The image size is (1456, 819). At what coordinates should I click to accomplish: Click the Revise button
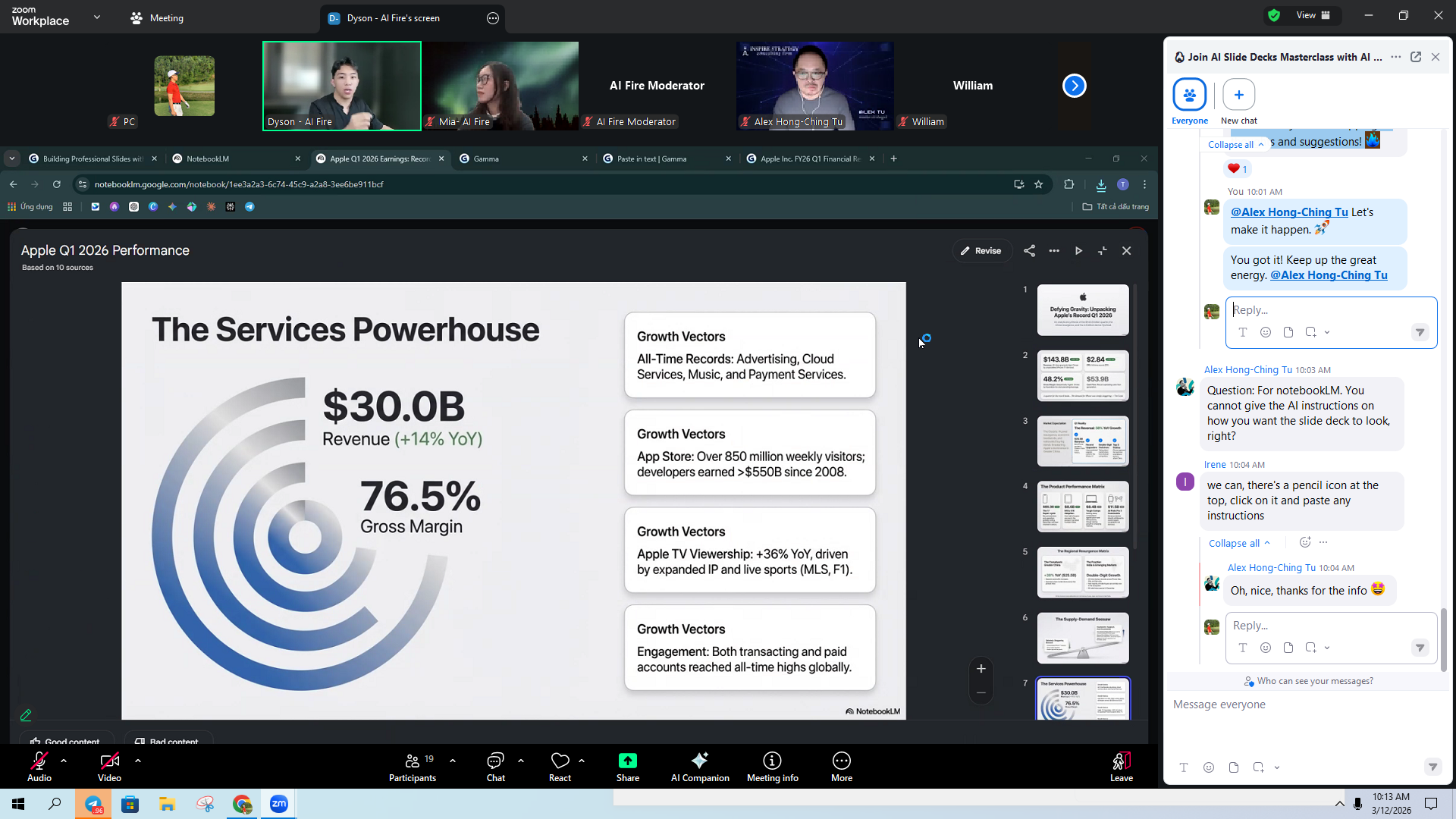point(982,250)
